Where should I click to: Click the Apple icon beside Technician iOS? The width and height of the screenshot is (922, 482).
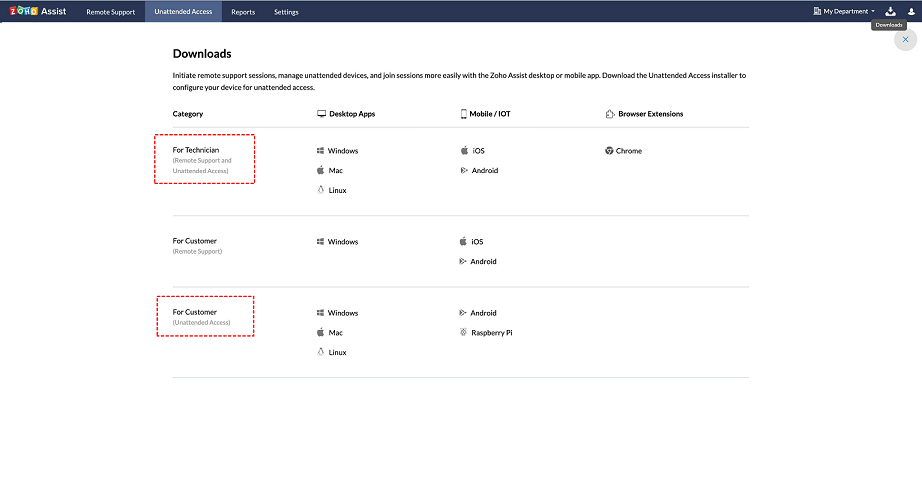(x=465, y=150)
